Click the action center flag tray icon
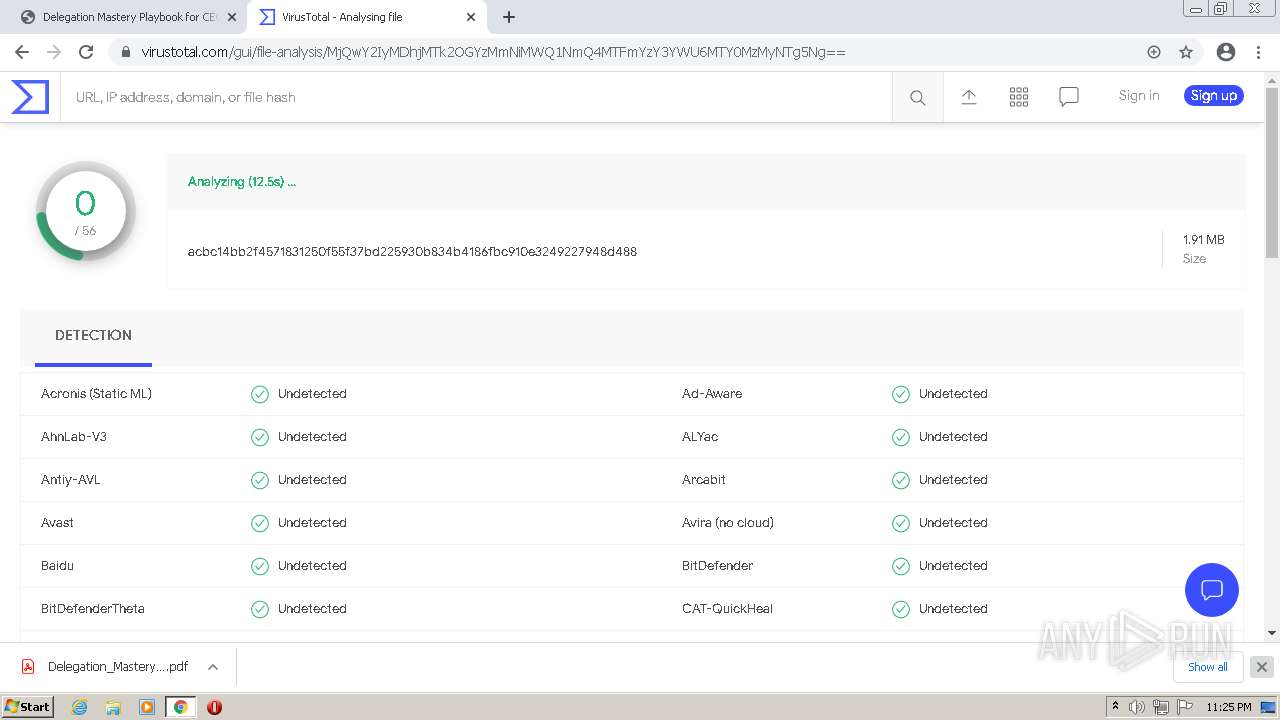The image size is (1280, 720). click(1185, 707)
